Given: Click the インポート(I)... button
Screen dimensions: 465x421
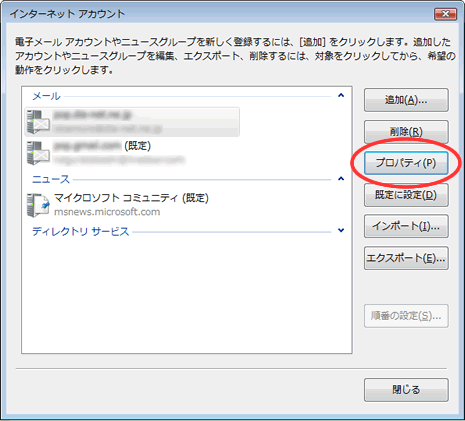Looking at the screenshot, I should [x=406, y=226].
